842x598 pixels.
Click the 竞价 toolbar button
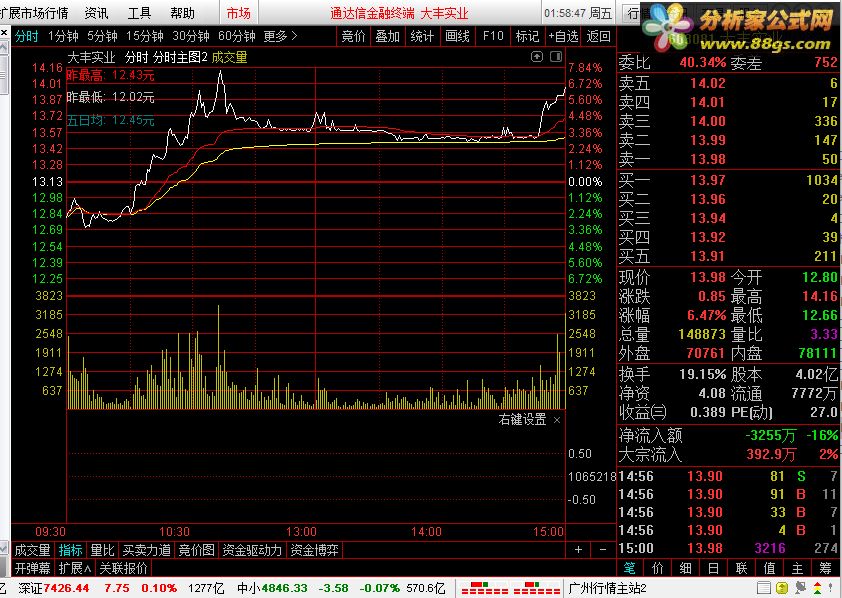coord(353,37)
